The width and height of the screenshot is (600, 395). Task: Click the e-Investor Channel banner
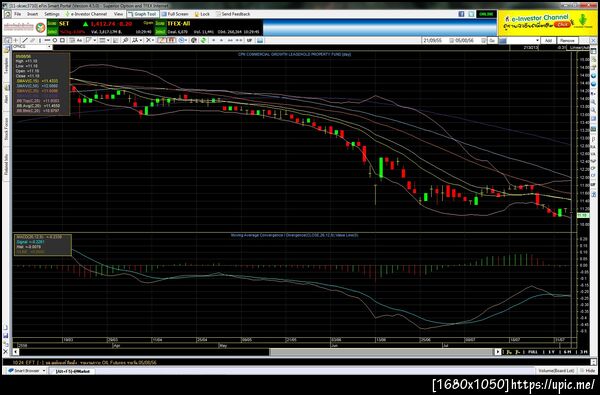pyautogui.click(x=547, y=23)
